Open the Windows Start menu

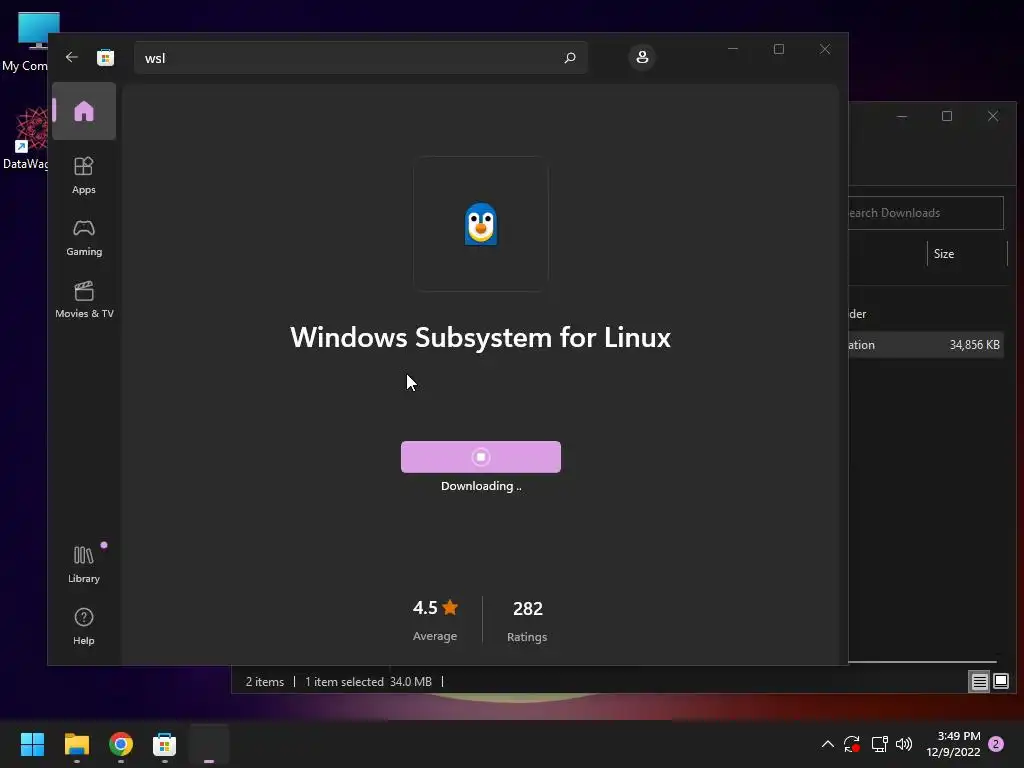point(32,744)
